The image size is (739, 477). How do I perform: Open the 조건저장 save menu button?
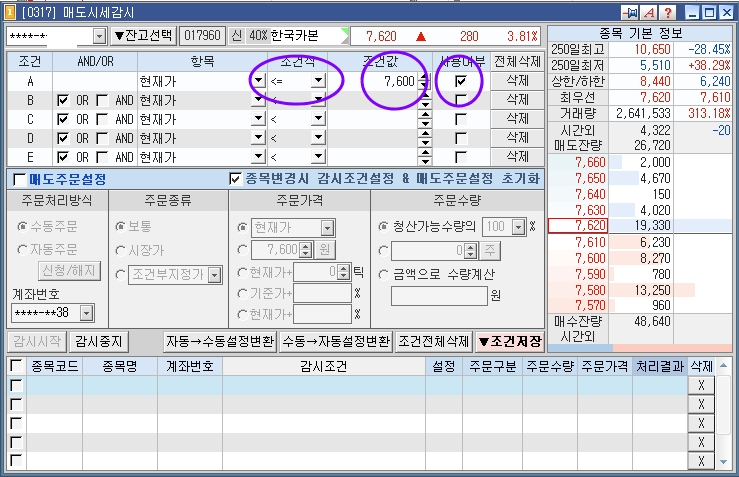510,341
